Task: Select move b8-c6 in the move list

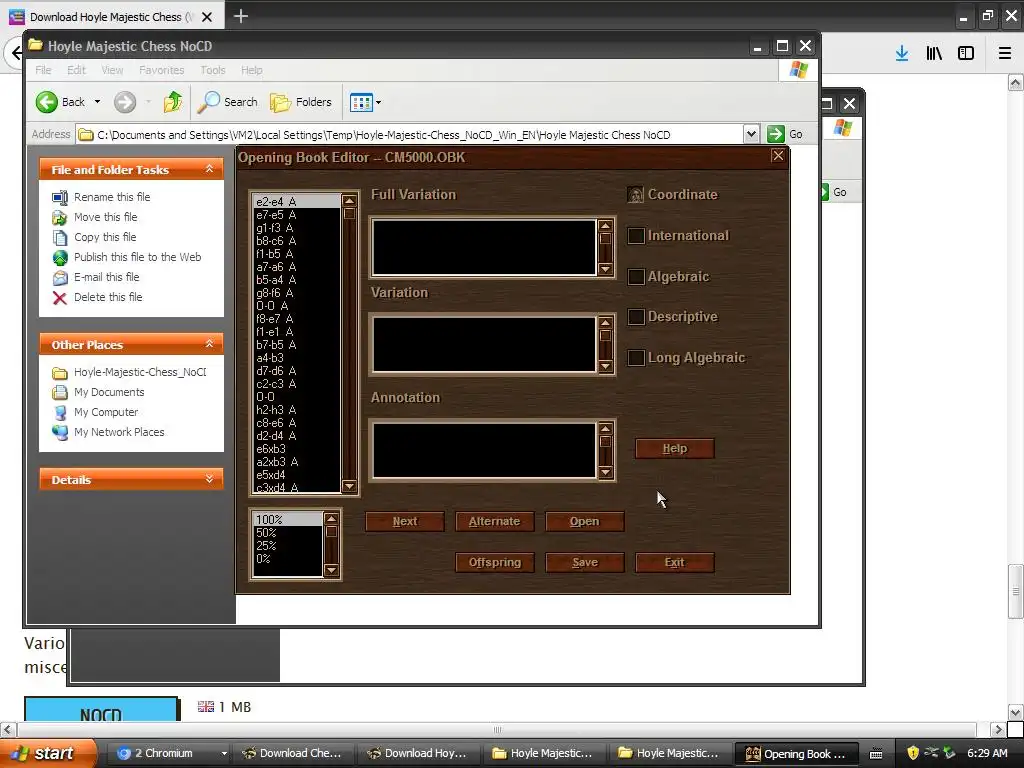Action: [296, 241]
